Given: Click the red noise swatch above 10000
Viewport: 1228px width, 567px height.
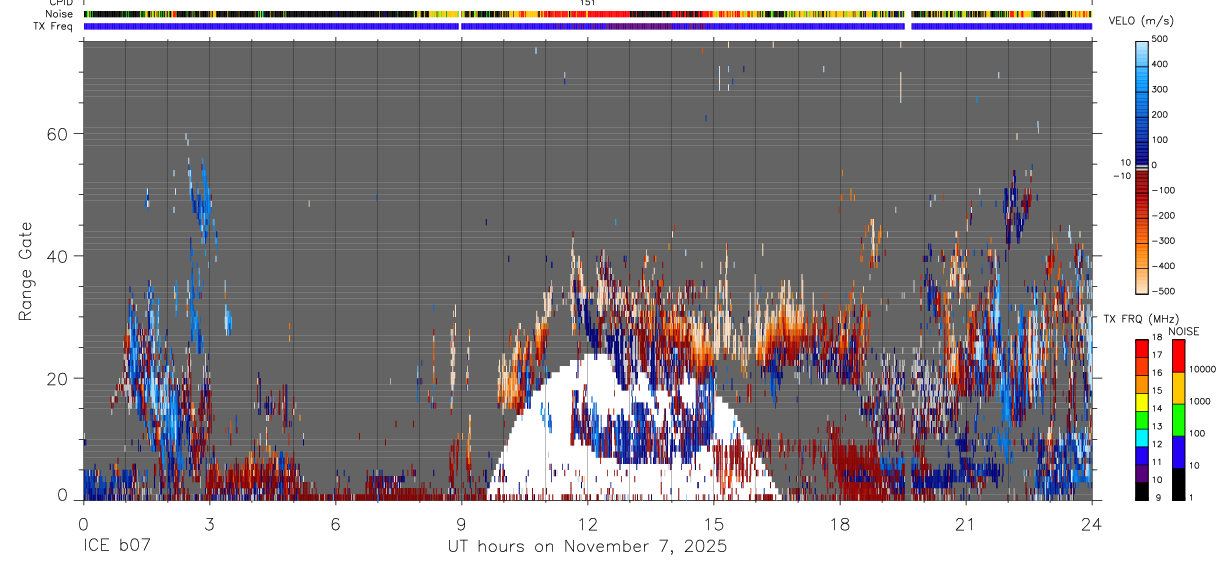Looking at the screenshot, I should [x=1178, y=356].
